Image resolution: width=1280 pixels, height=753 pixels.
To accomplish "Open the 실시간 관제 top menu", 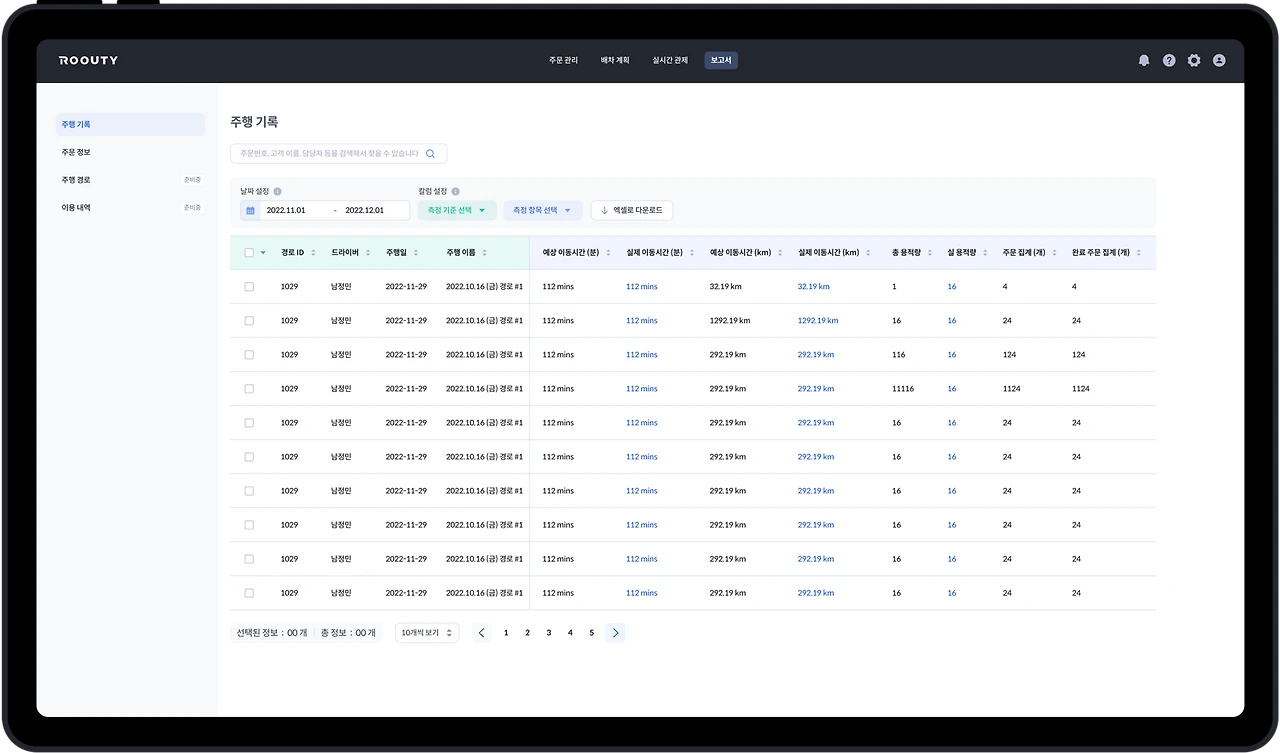I will 670,60.
